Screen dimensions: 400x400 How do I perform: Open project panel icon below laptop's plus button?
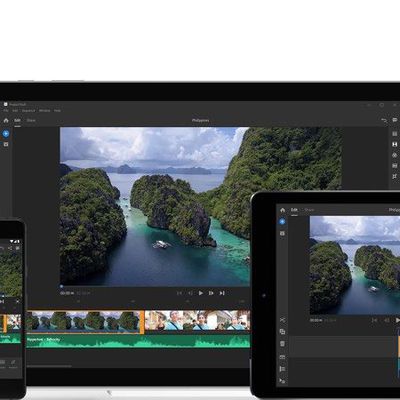pyautogui.click(x=6, y=144)
